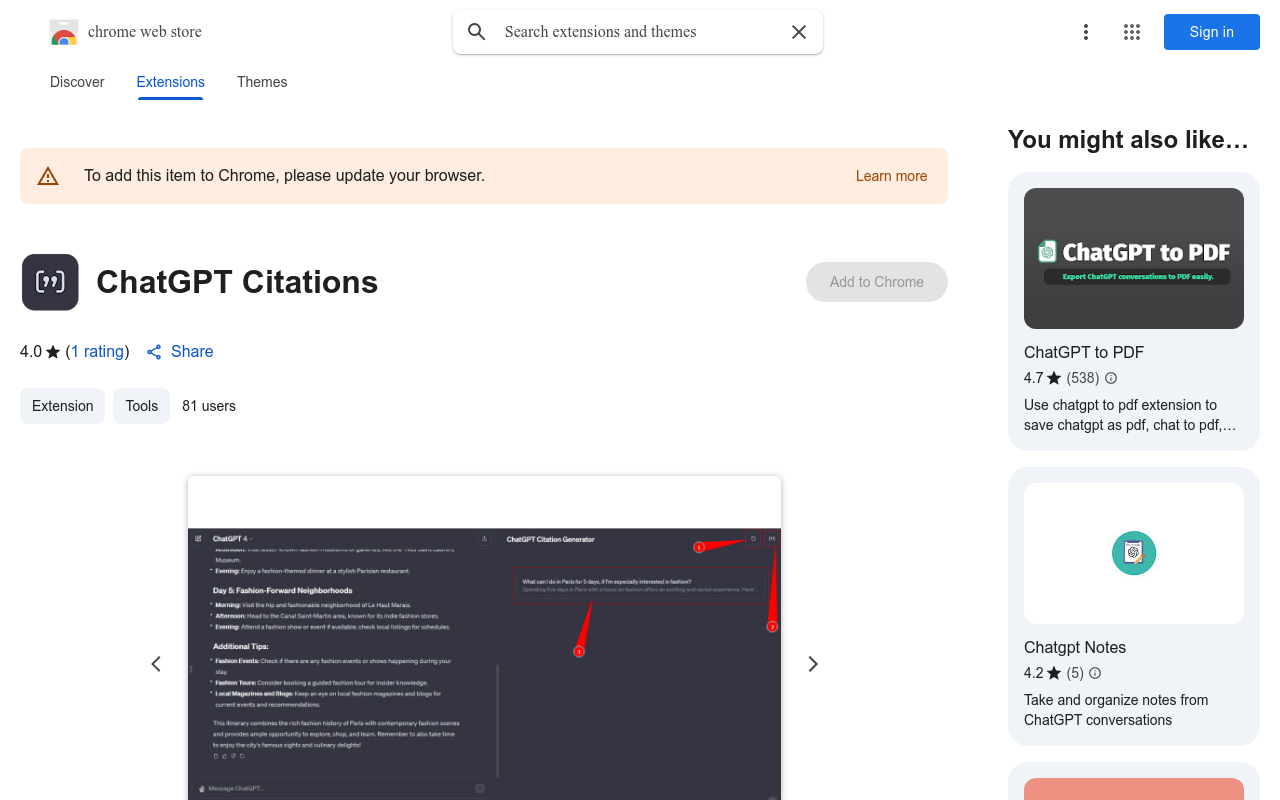This screenshot has height=800, width=1280.
Task: Open the ChatGPT to PDF title
Action: 1084,352
